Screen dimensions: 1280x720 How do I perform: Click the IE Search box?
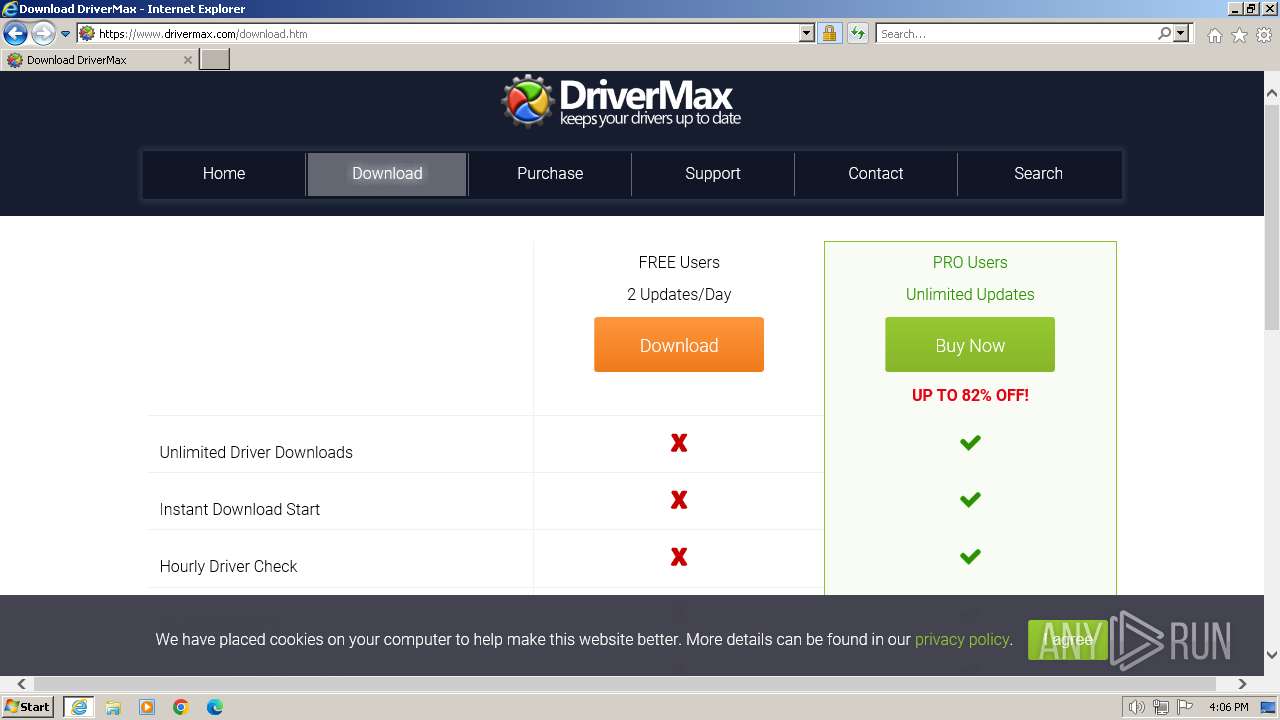pos(1015,33)
